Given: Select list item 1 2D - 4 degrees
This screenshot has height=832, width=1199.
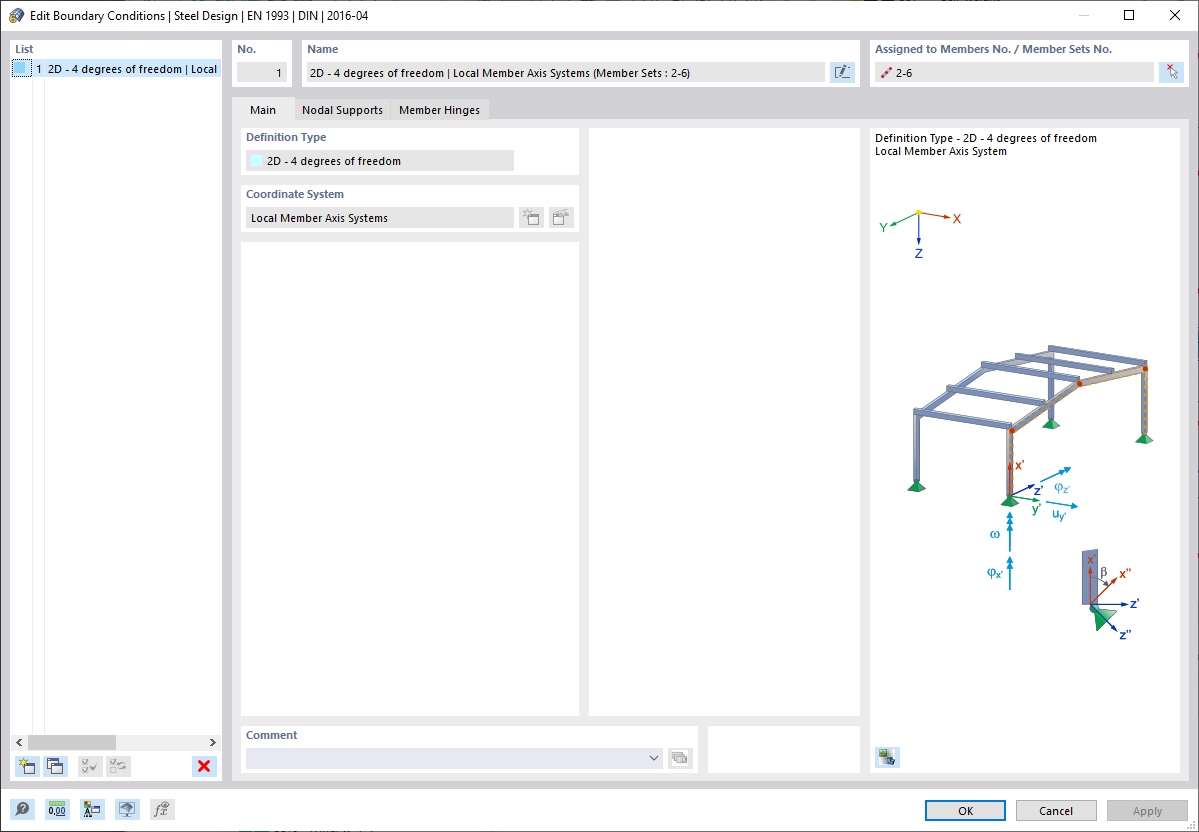Looking at the screenshot, I should tap(116, 69).
